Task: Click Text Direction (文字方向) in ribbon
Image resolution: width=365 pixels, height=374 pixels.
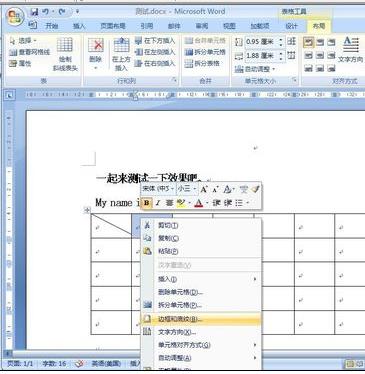Action: [x=351, y=50]
